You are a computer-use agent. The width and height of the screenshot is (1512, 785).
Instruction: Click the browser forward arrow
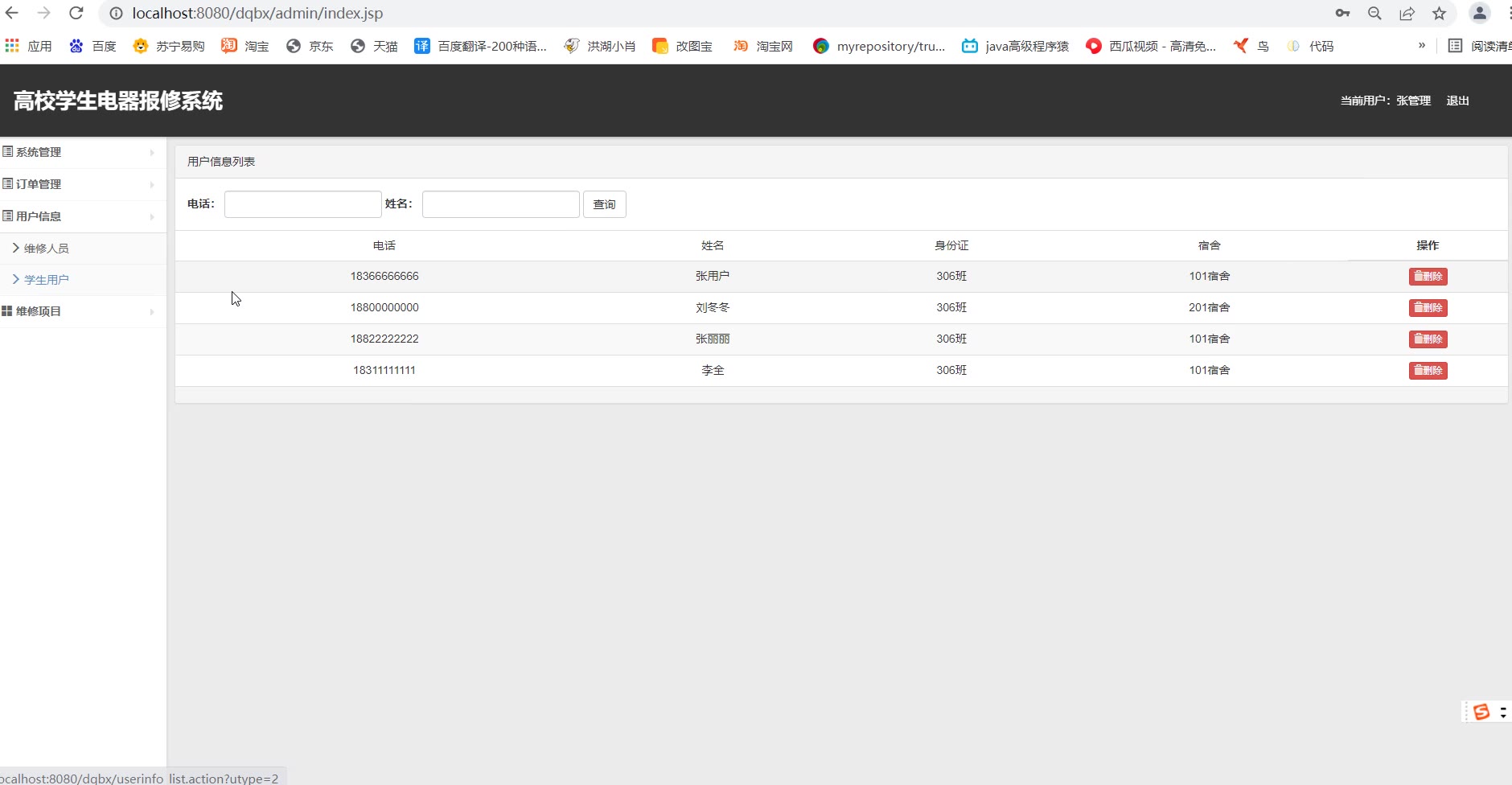point(44,13)
